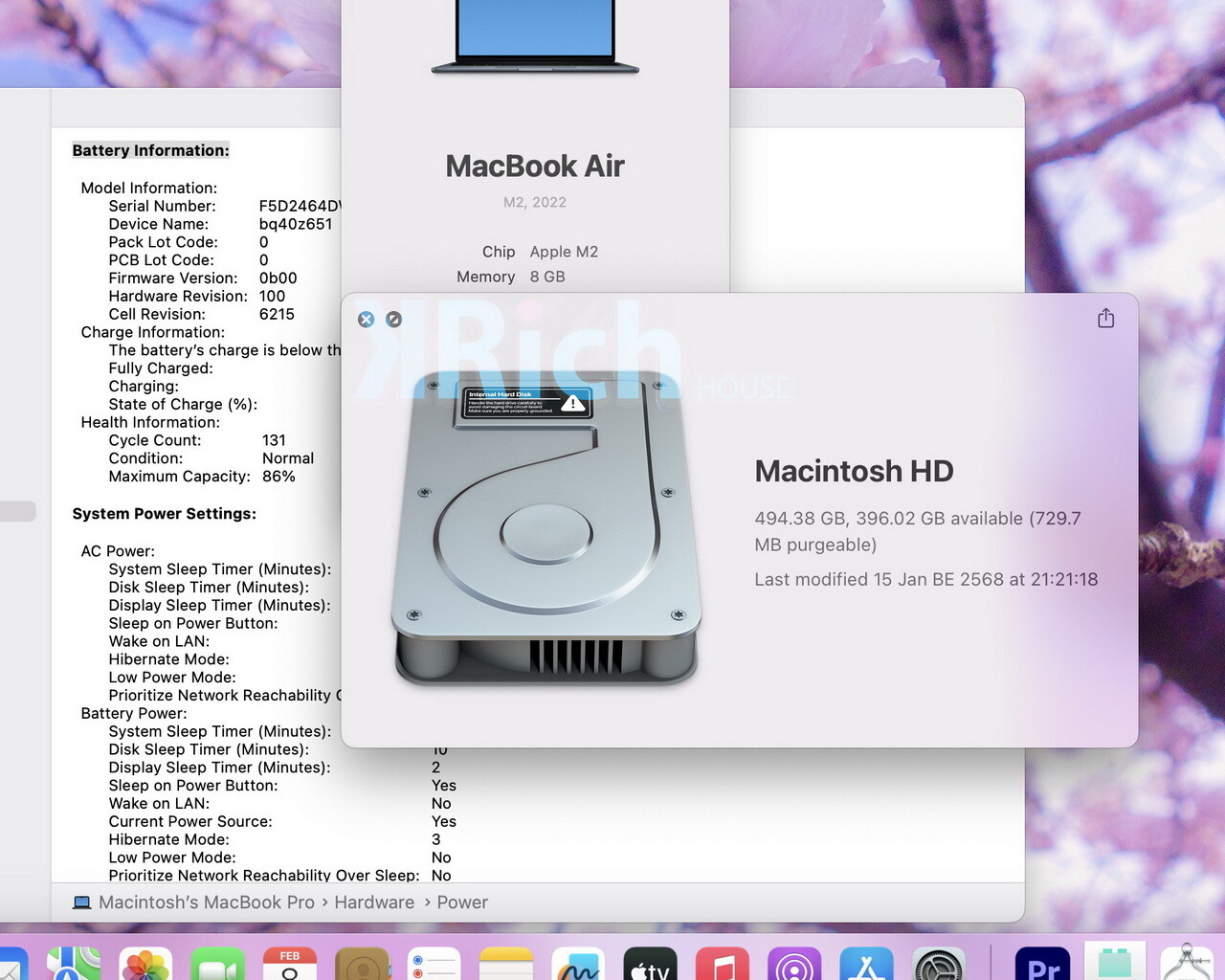Click the MacBook laptop image in About window
1225x980 pixels.
(x=535, y=37)
